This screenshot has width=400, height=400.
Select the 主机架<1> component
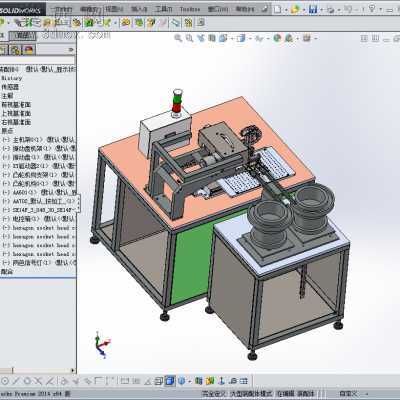tap(39, 140)
